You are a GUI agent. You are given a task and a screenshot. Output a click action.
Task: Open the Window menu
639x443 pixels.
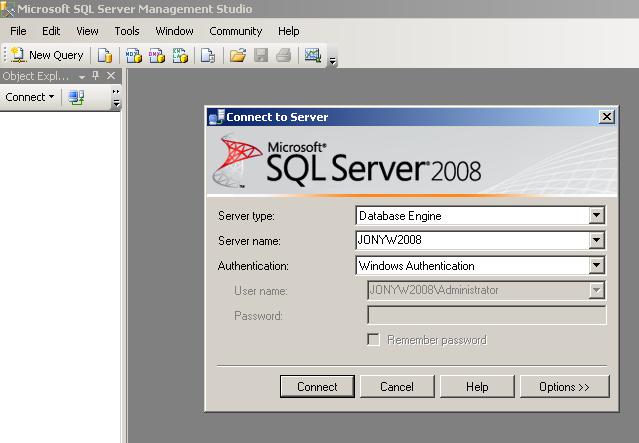(x=174, y=31)
